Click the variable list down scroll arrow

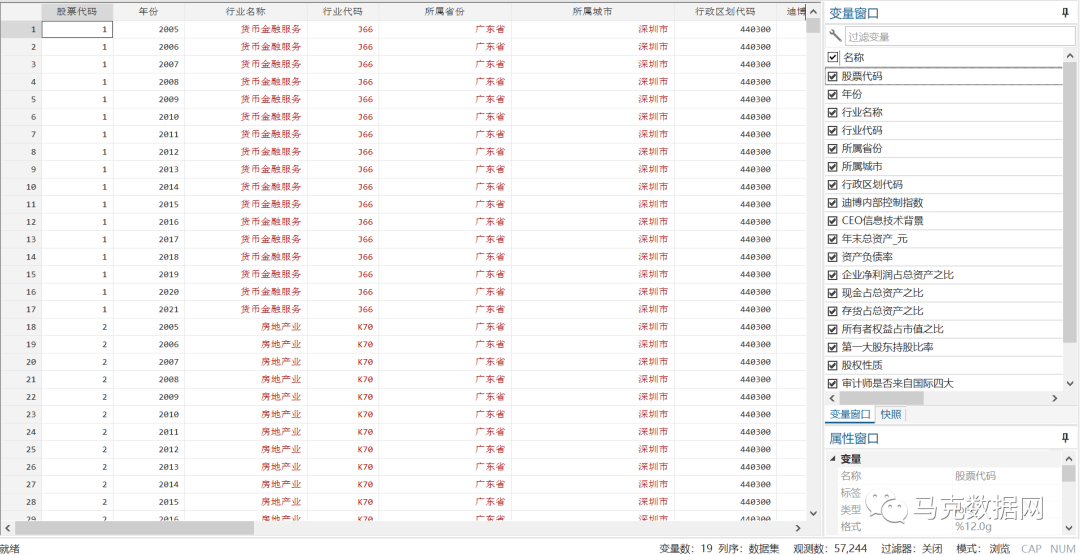coord(1070,383)
